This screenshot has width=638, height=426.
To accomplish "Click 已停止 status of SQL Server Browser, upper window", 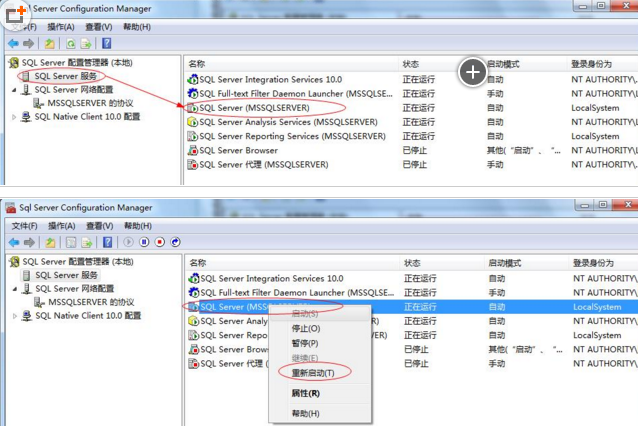I will (415, 151).
